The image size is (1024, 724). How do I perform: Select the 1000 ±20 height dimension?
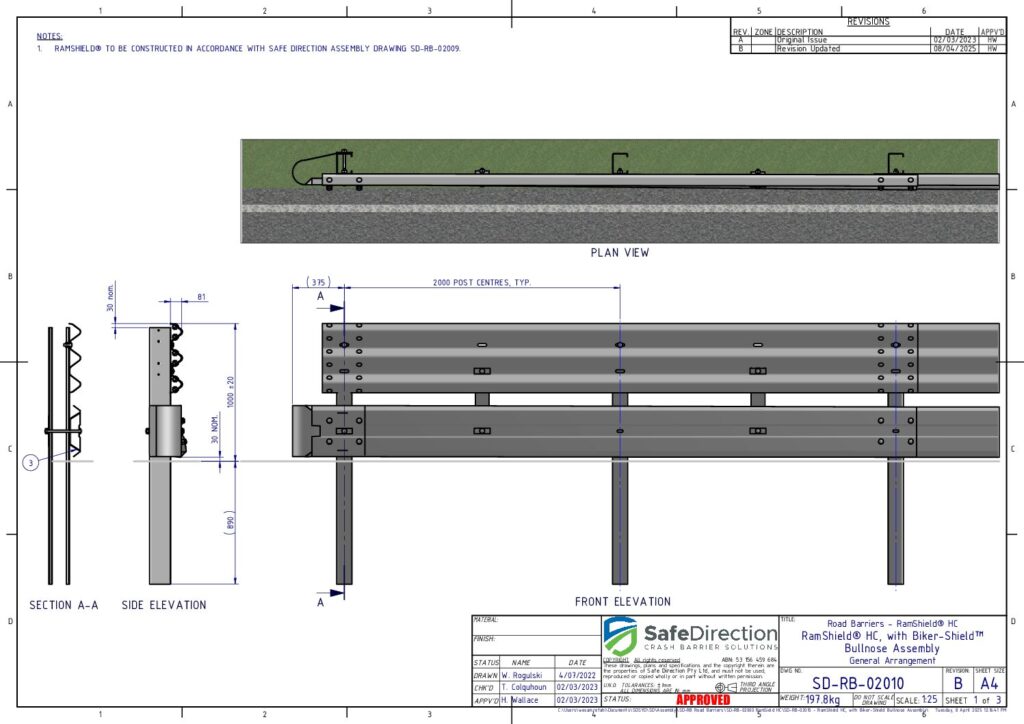pos(230,390)
